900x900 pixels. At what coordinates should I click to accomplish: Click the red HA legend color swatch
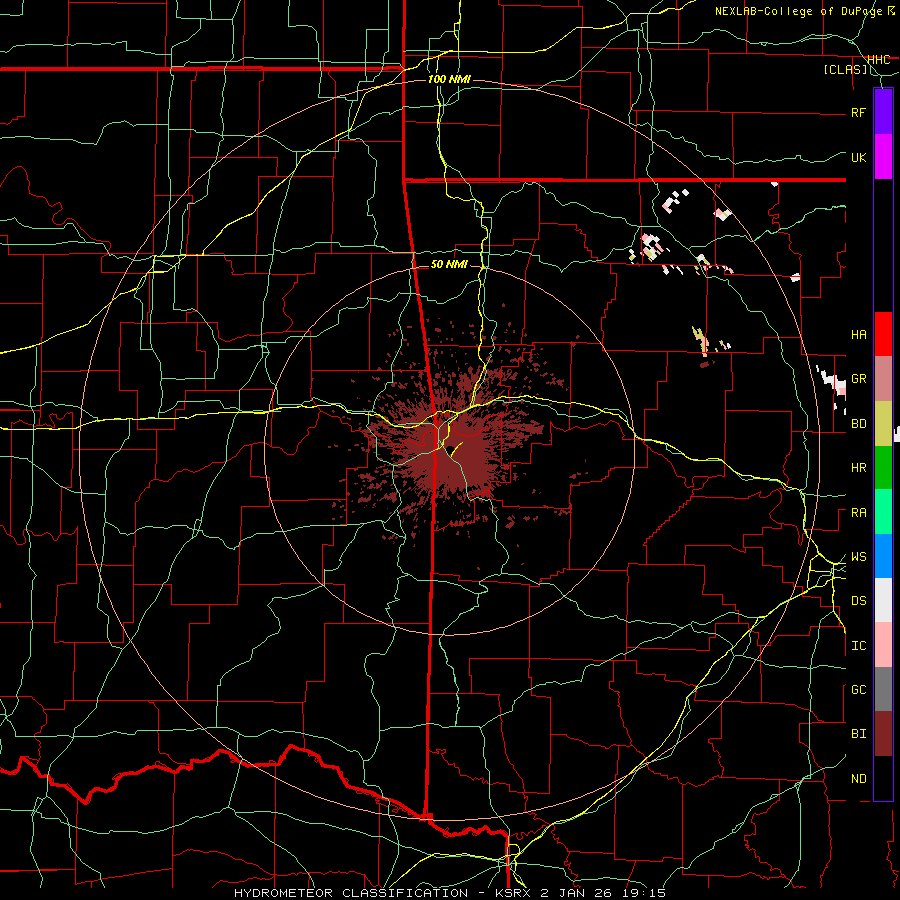click(883, 334)
